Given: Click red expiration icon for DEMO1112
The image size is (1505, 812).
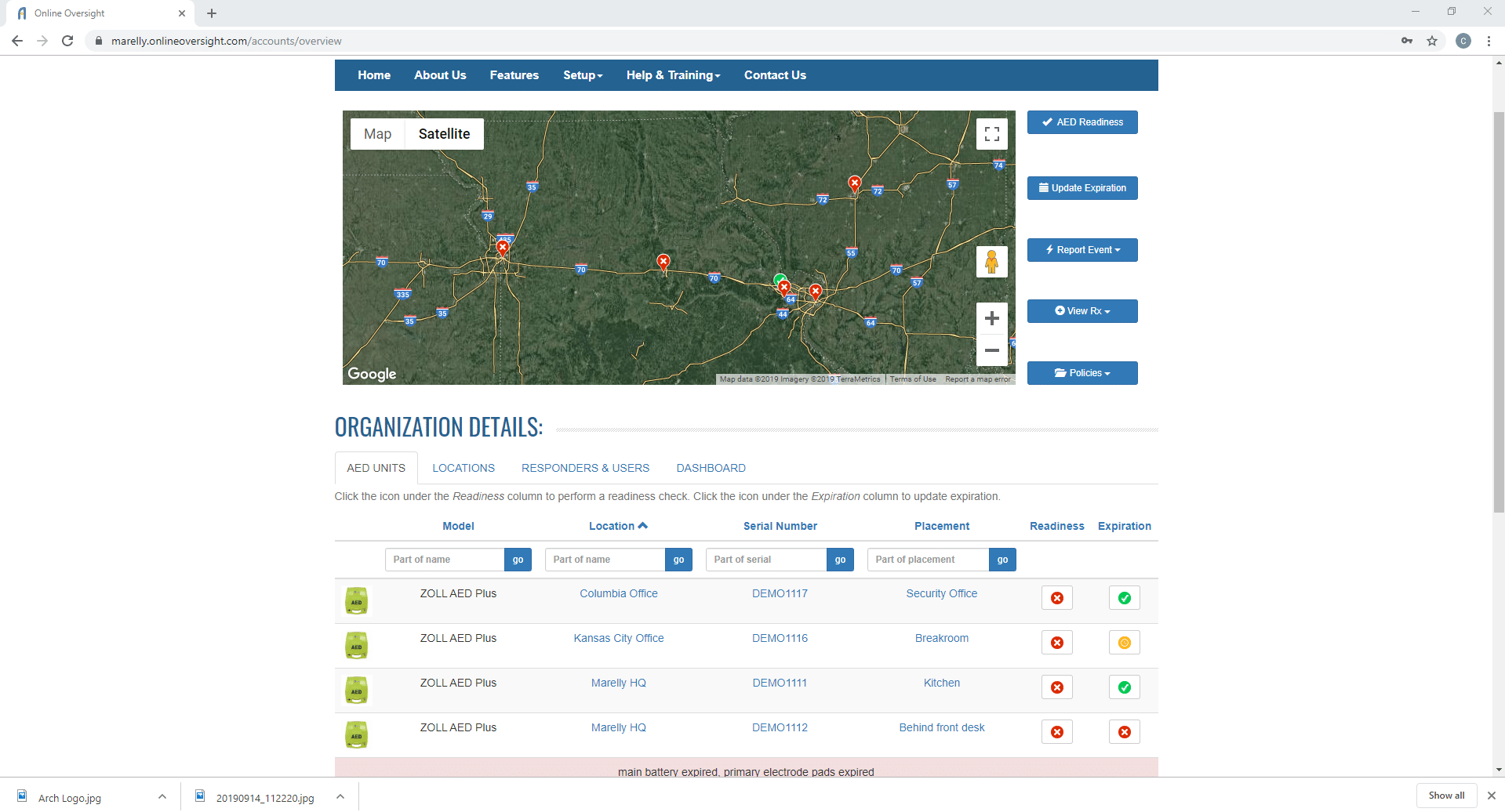Looking at the screenshot, I should [1124, 732].
